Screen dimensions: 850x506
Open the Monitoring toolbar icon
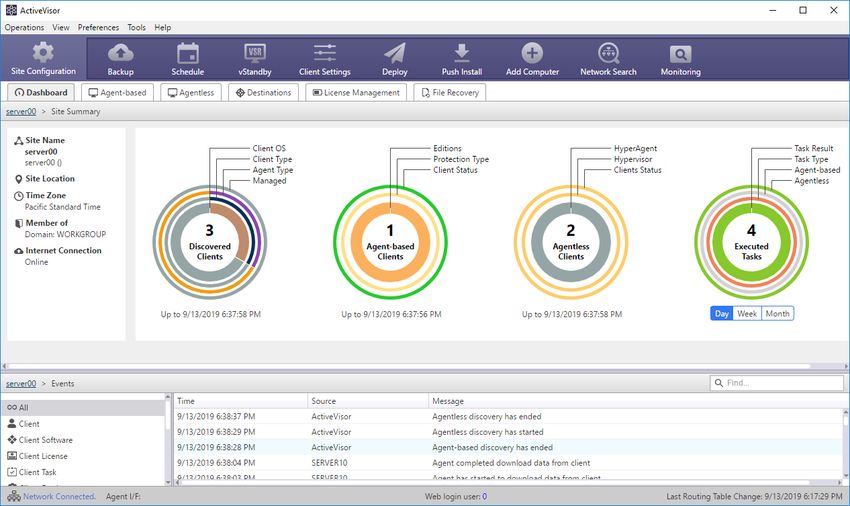[x=680, y=54]
